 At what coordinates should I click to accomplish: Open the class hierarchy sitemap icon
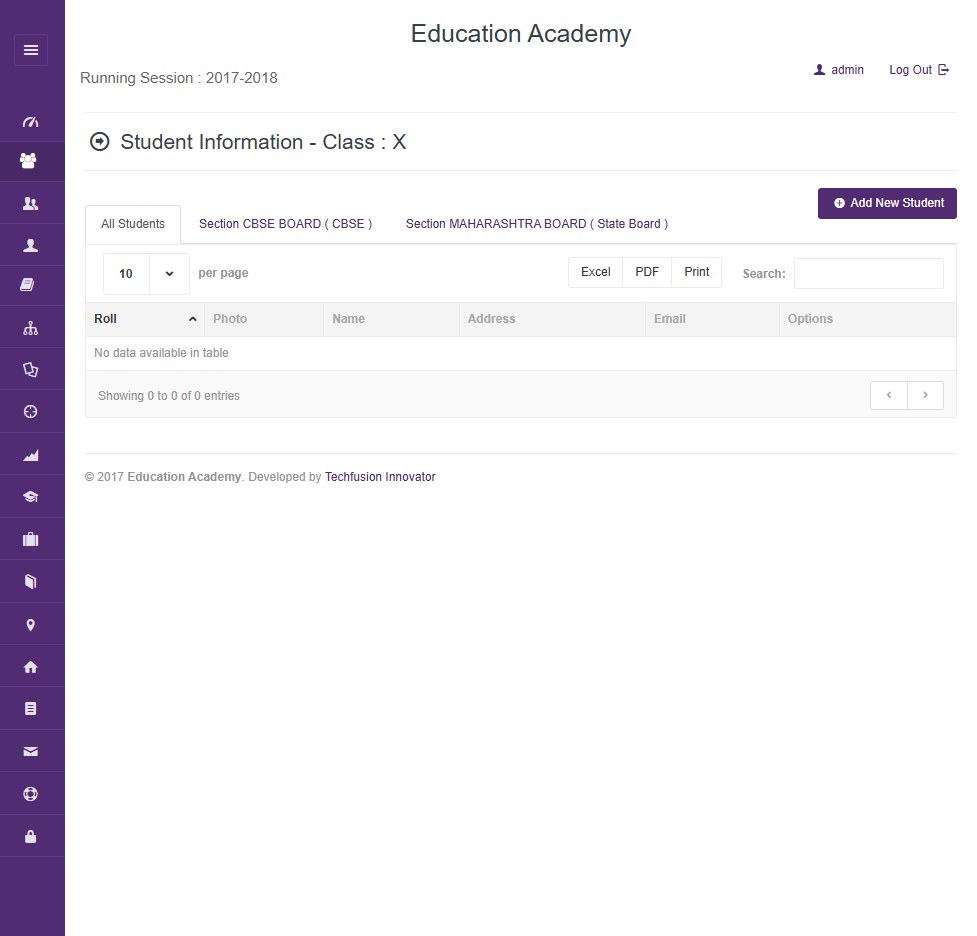tap(31, 328)
